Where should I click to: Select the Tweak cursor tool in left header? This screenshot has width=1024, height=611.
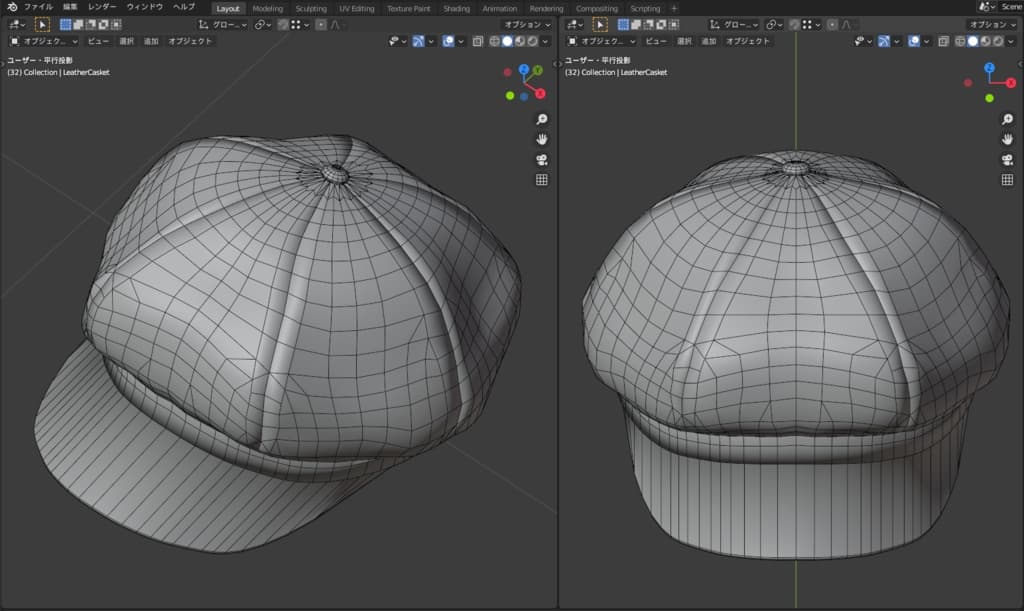(42, 24)
